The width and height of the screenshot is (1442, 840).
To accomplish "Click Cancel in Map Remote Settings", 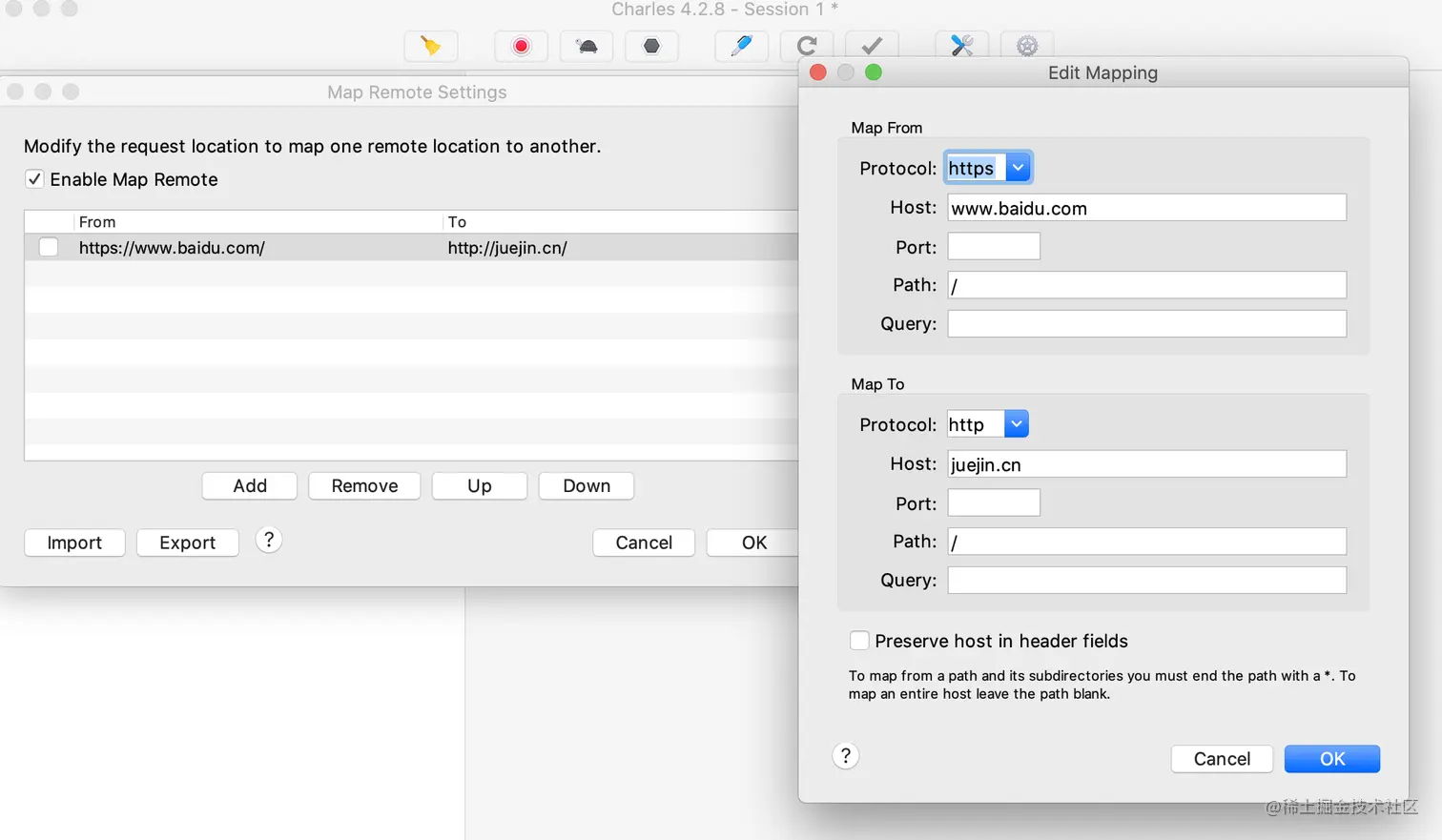I will click(644, 543).
